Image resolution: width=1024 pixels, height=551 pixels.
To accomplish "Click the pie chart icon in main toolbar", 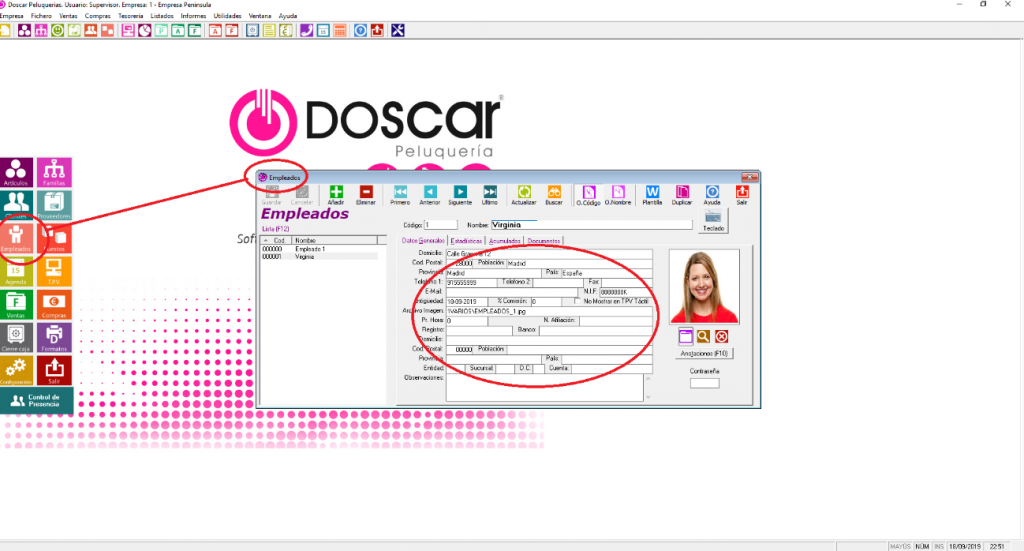I will click(144, 31).
